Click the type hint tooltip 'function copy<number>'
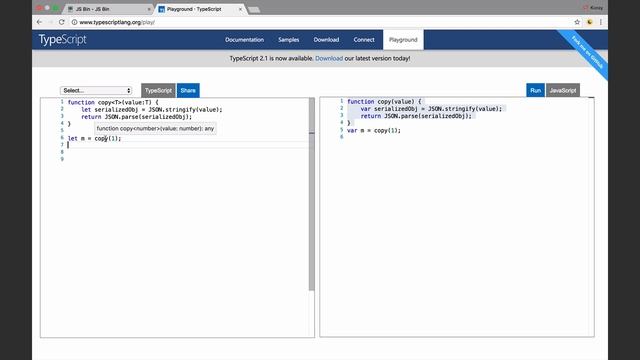 pos(155,128)
